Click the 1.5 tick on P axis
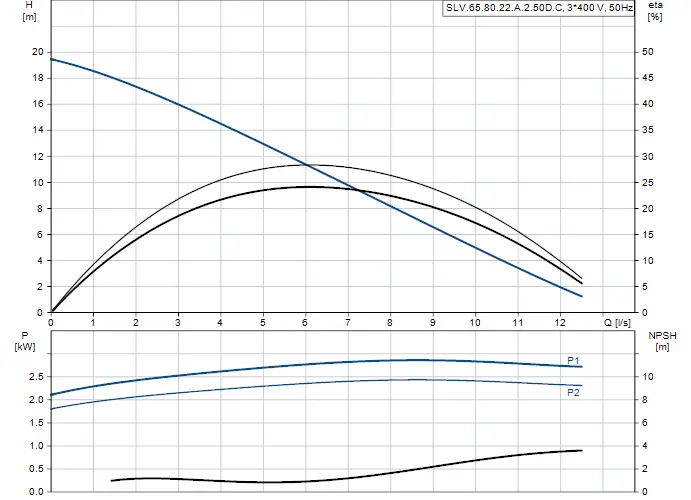 (36, 423)
